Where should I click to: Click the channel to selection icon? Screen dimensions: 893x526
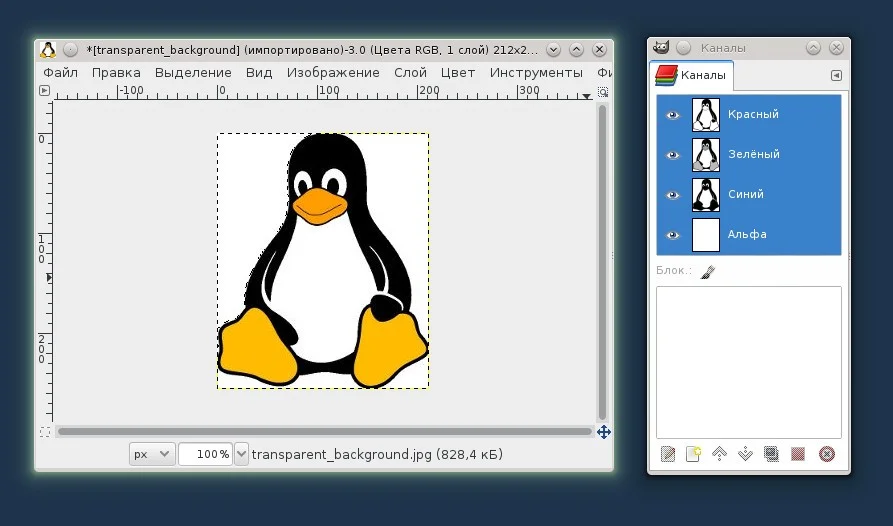pyautogui.click(x=798, y=454)
